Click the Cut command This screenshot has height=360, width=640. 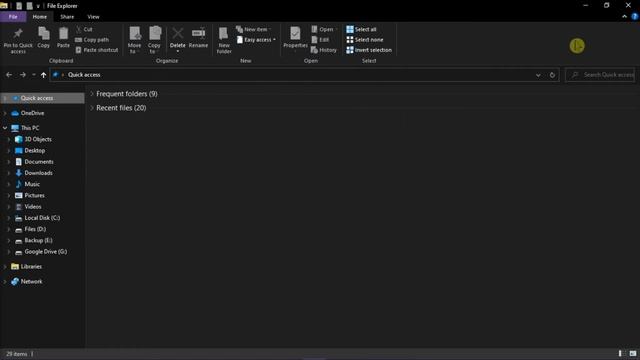[84, 29]
